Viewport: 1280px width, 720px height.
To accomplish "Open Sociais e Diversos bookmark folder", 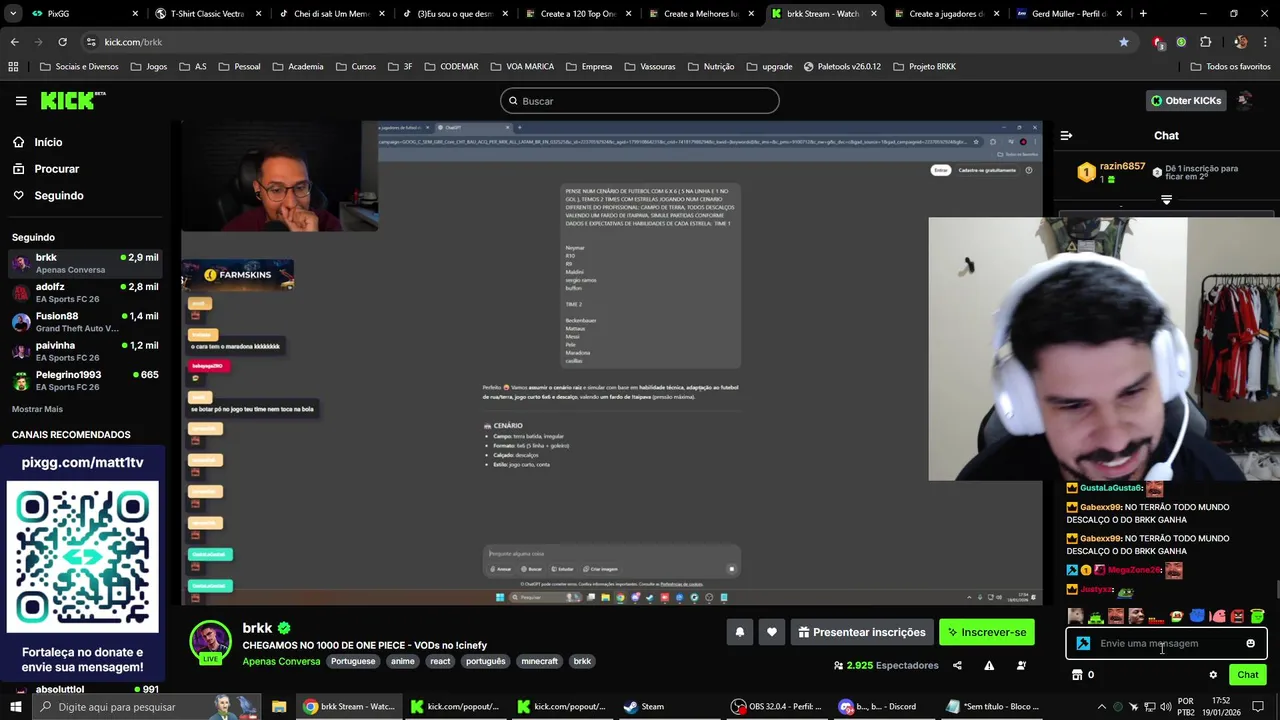I will (79, 67).
